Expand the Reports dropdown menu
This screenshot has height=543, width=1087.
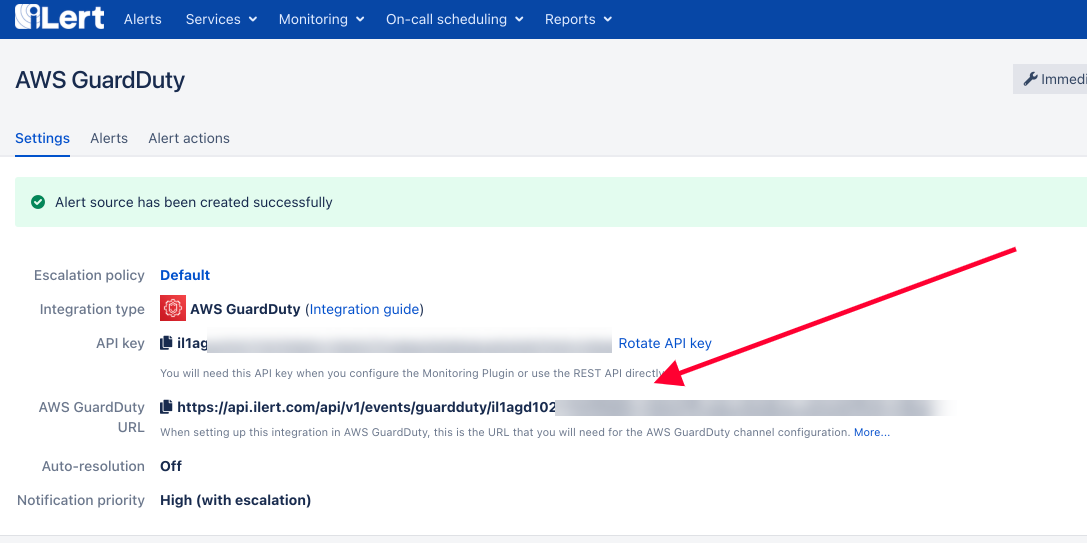click(578, 19)
